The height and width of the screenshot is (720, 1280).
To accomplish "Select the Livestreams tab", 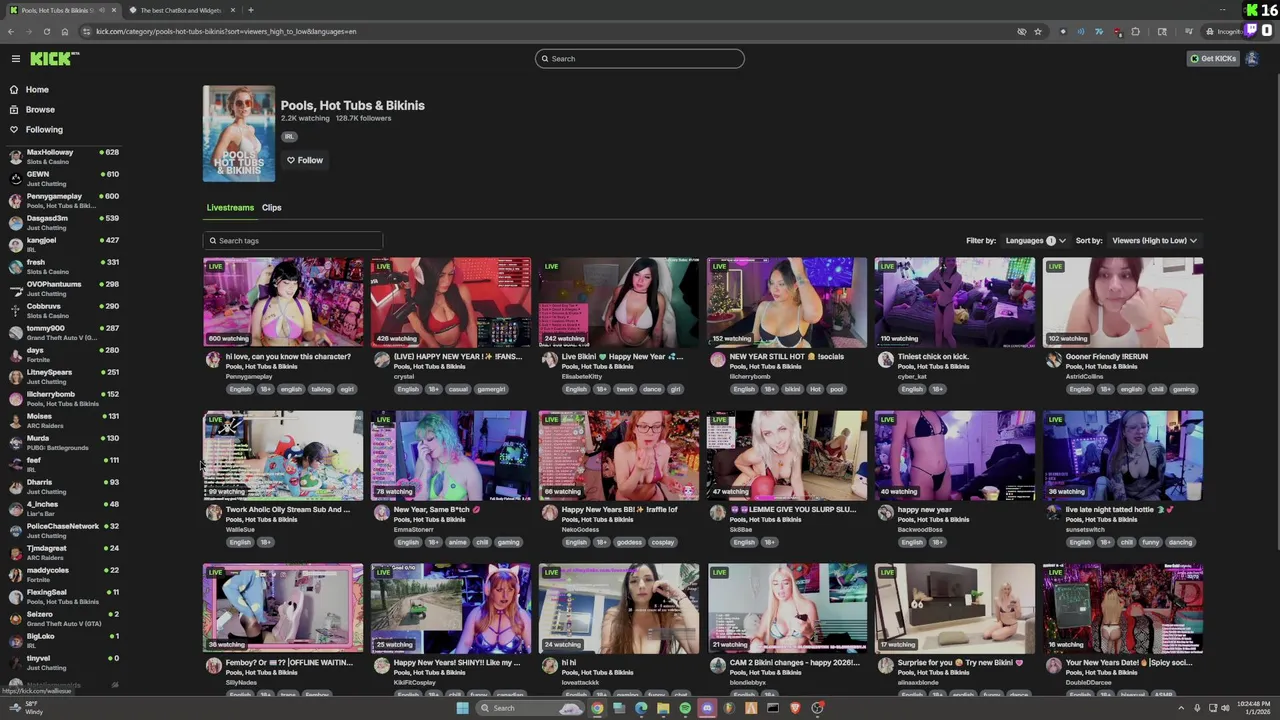I will (230, 208).
